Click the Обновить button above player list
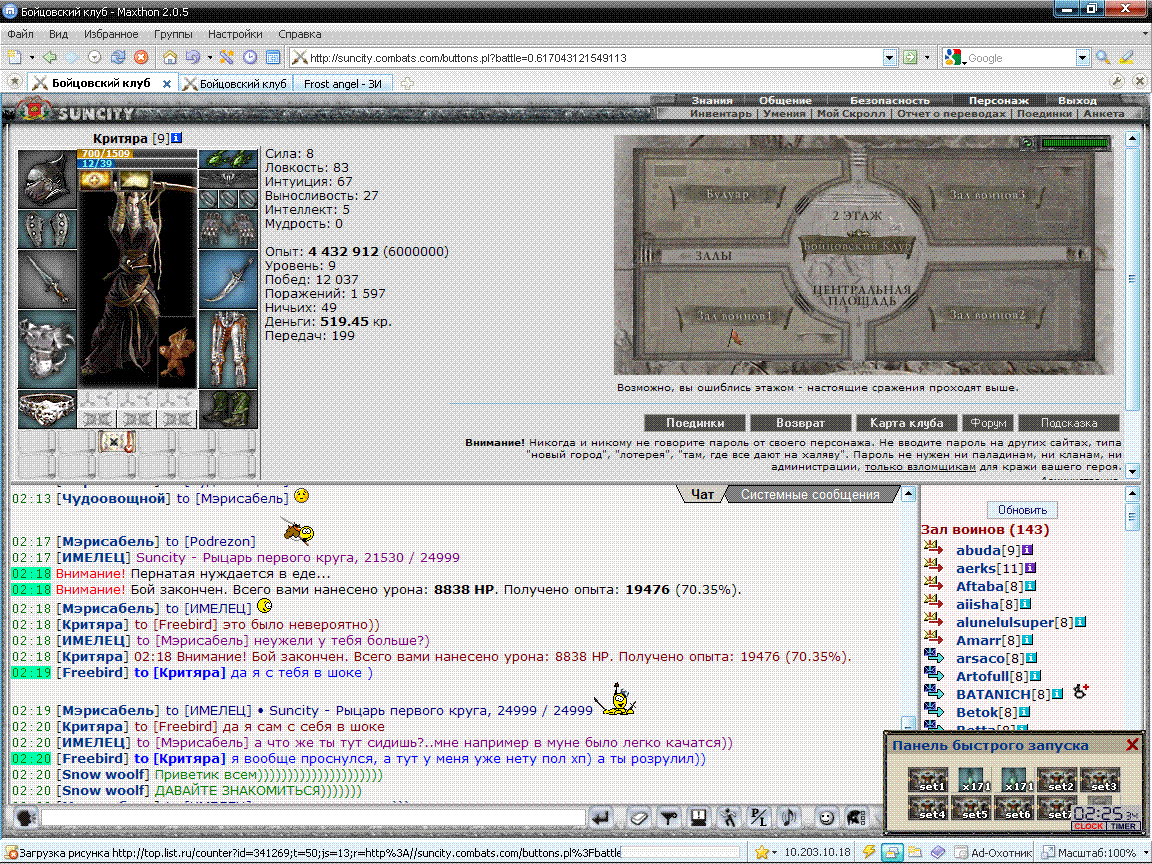Image resolution: width=1152 pixels, height=864 pixels. click(1022, 510)
